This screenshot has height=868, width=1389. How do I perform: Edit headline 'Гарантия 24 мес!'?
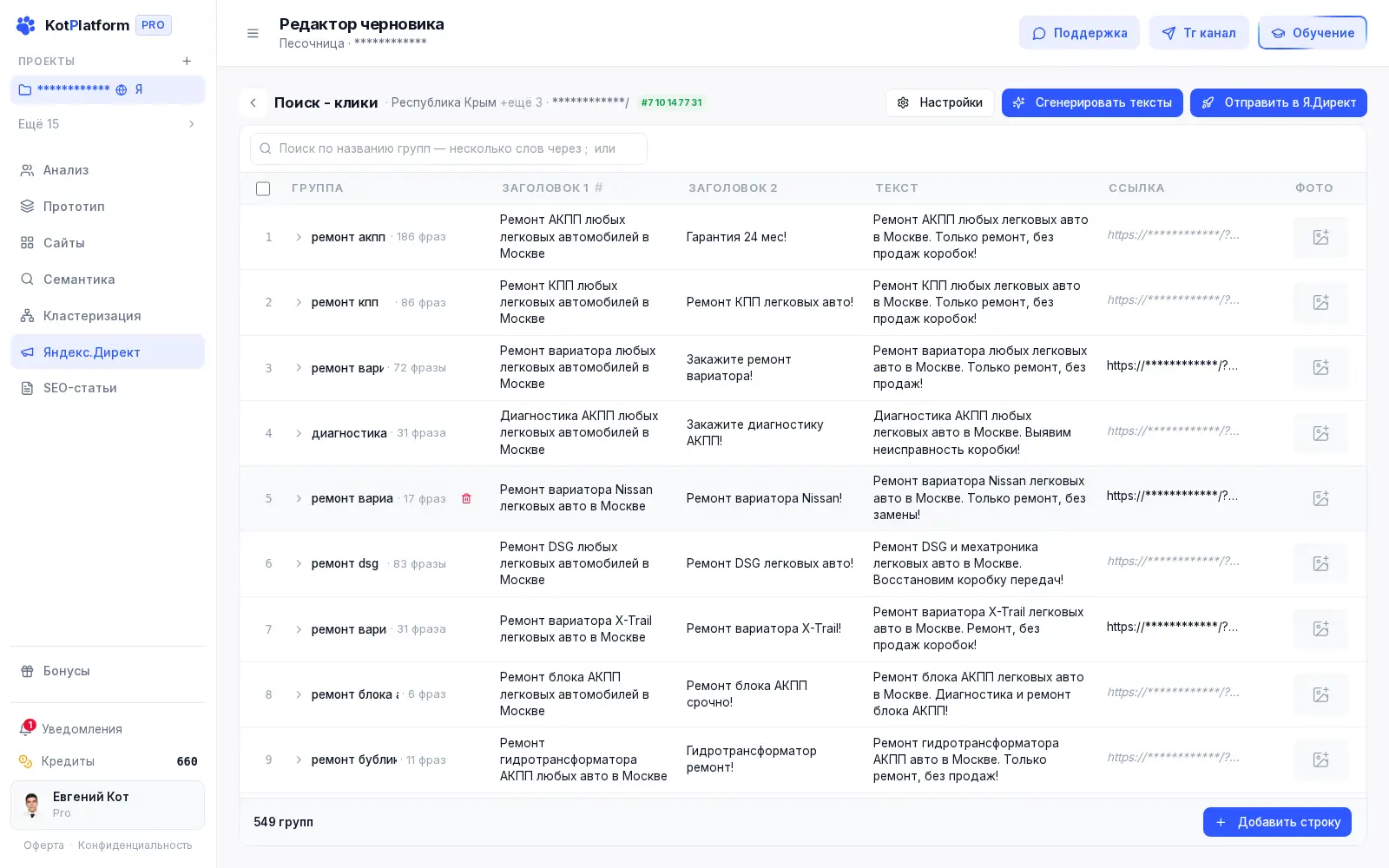pos(736,237)
